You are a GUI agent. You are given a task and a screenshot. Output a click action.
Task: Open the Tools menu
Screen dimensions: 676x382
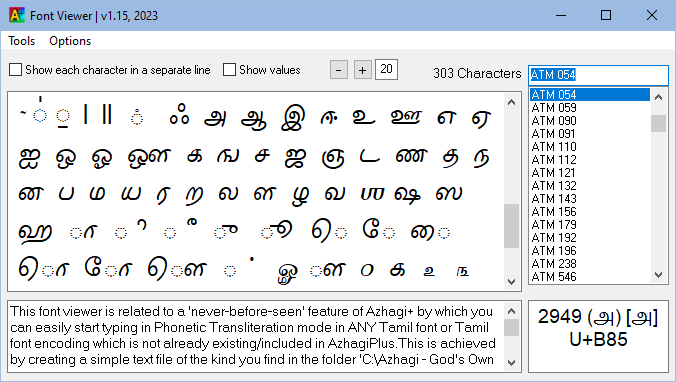(x=22, y=41)
